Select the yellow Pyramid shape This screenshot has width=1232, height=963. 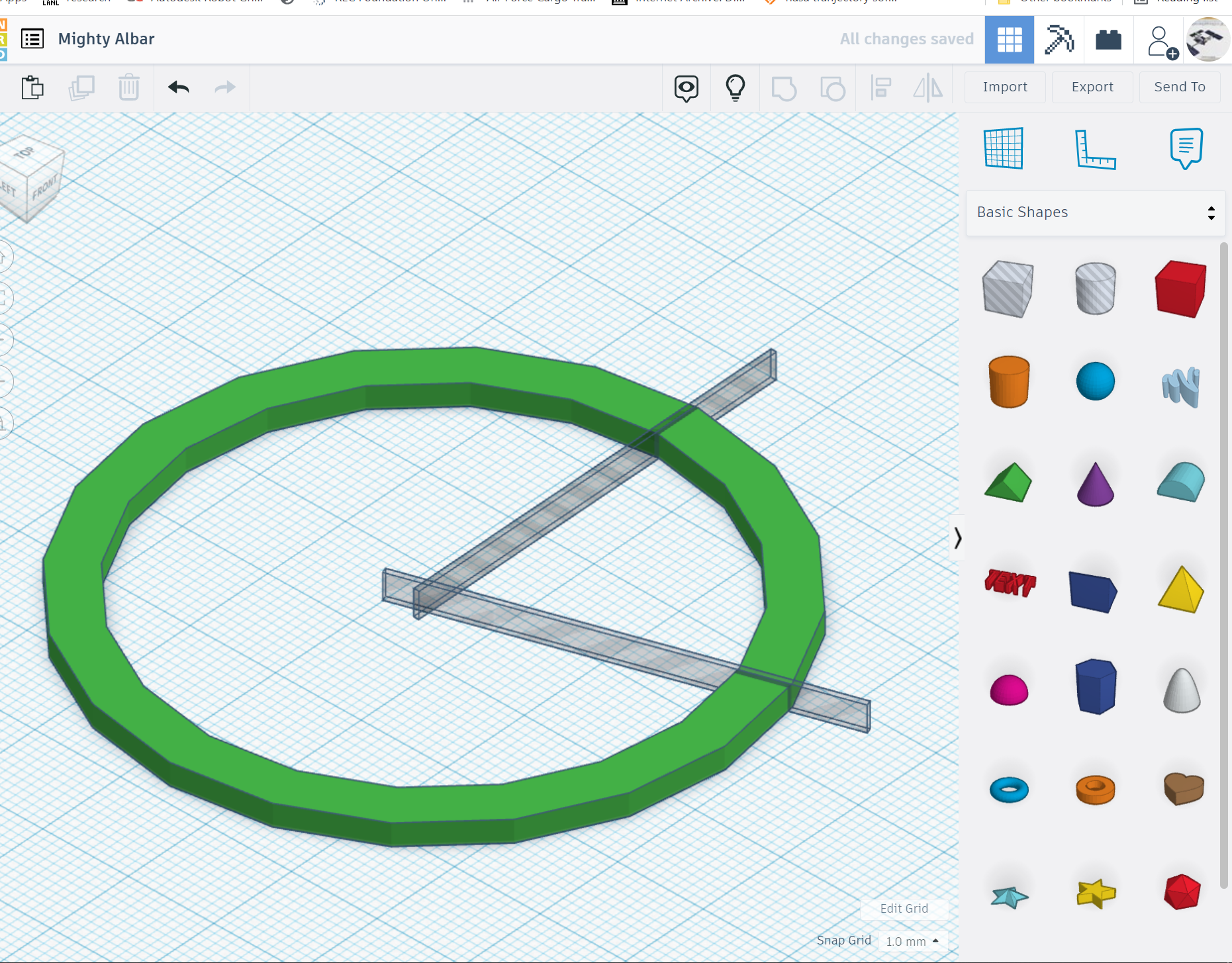[1181, 589]
